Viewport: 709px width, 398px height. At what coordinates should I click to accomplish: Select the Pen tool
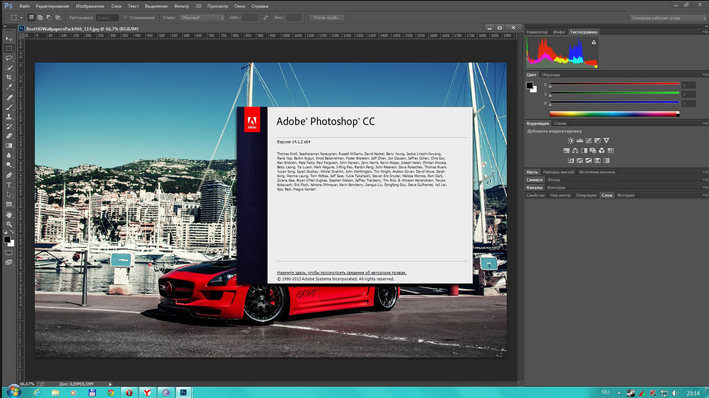pyautogui.click(x=9, y=175)
